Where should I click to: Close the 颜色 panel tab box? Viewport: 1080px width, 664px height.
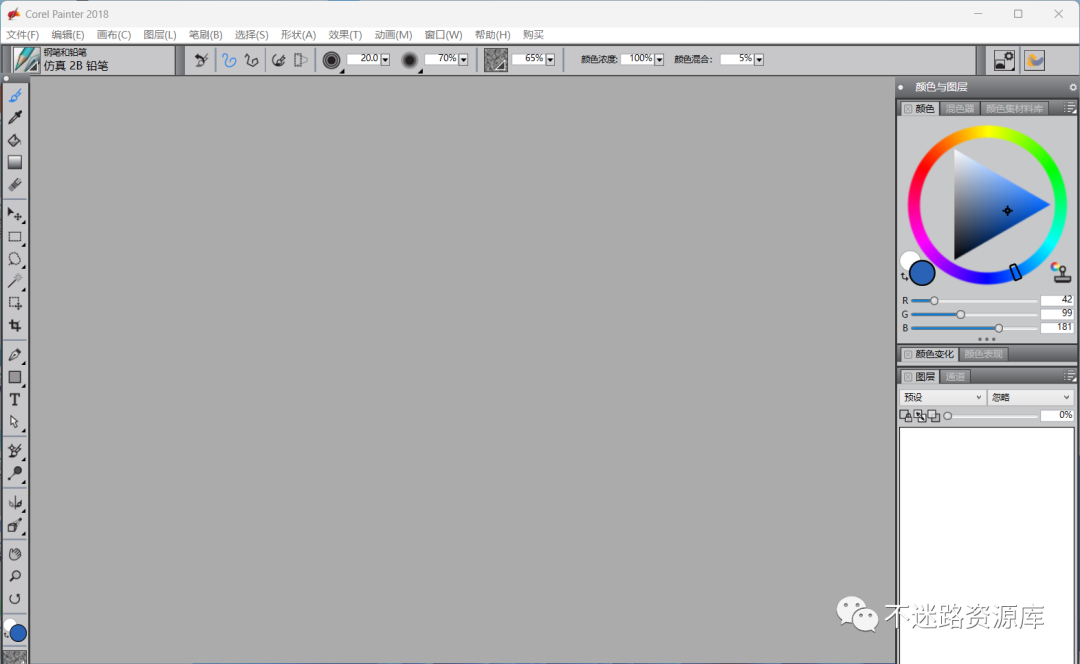pos(908,109)
